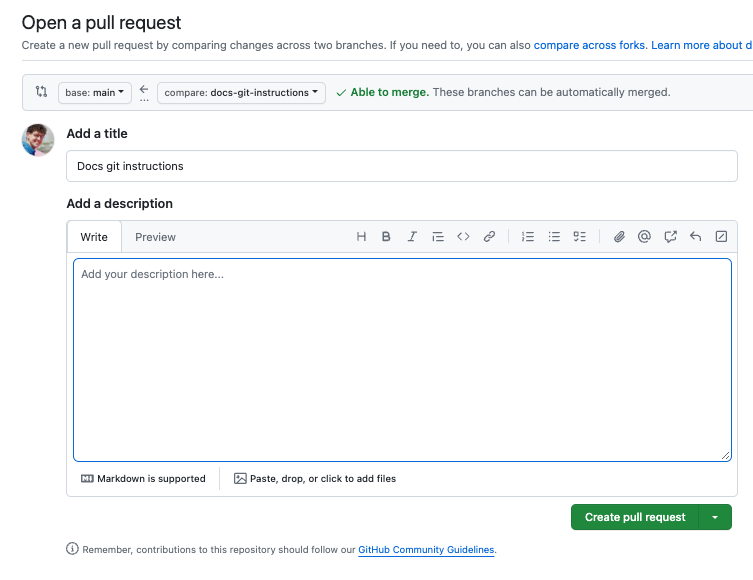Click the Add a description label
753x580 pixels.
[x=120, y=204]
